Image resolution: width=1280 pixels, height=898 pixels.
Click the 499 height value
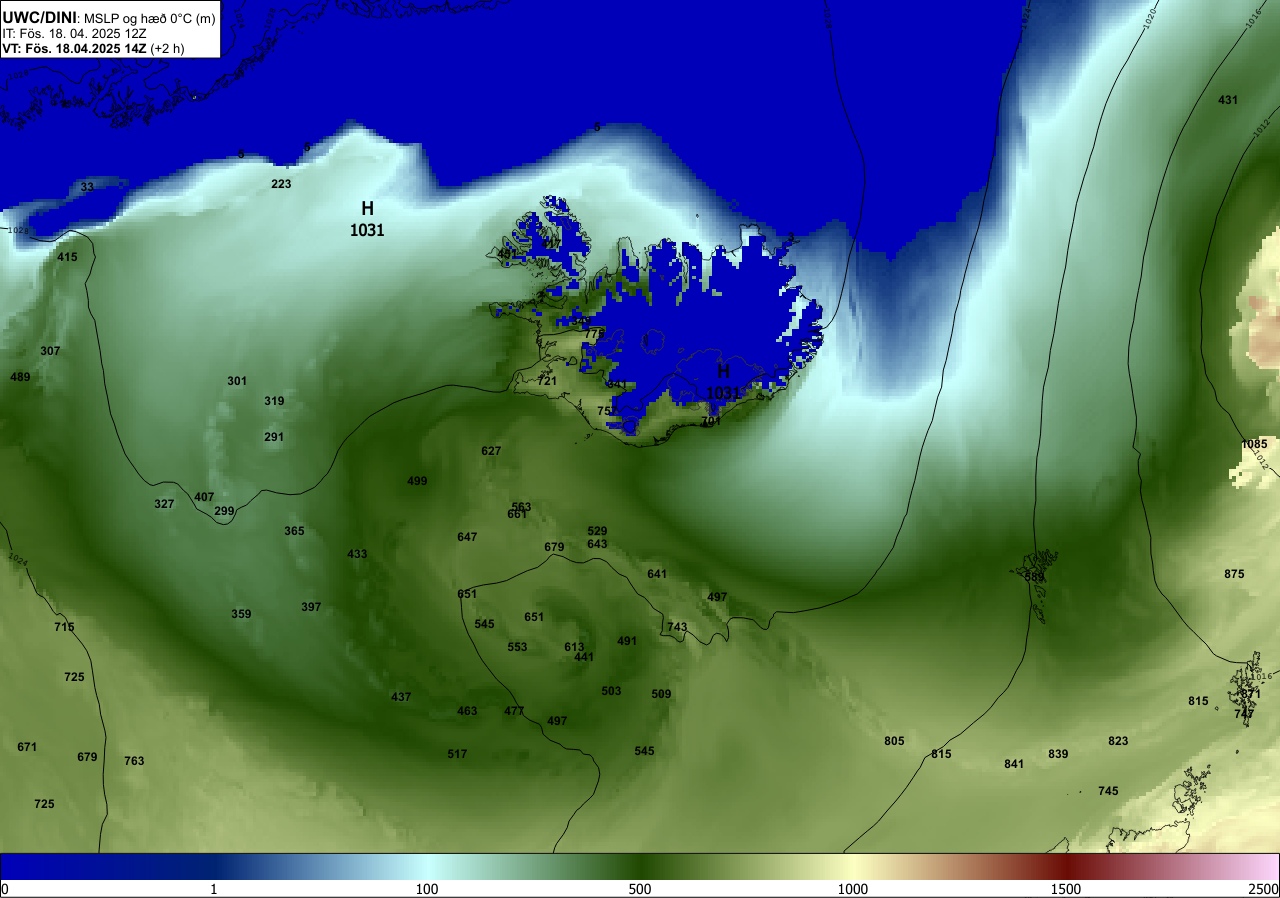417,481
